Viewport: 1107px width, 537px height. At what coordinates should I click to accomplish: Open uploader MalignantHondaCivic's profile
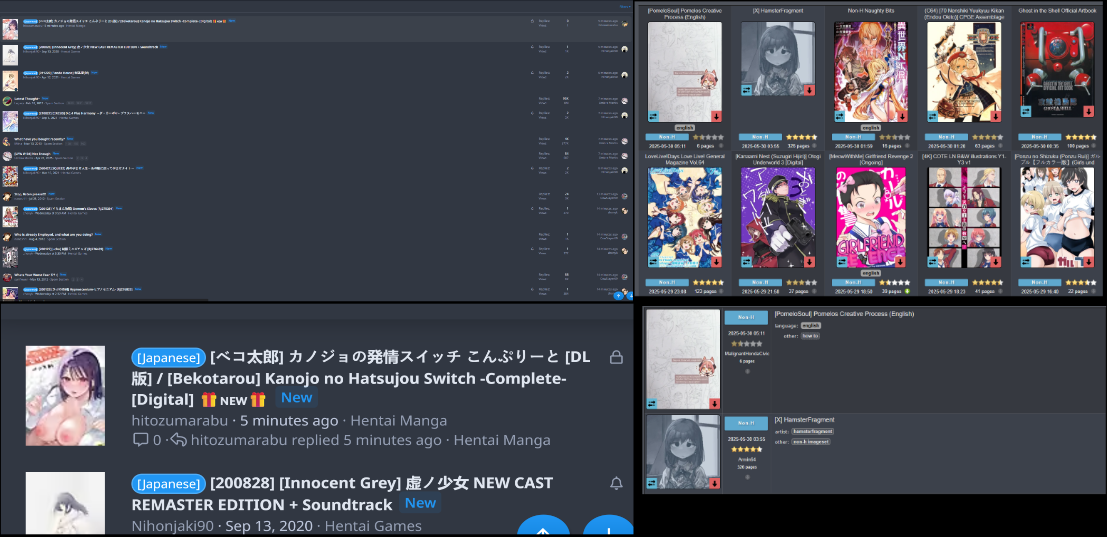coord(746,354)
